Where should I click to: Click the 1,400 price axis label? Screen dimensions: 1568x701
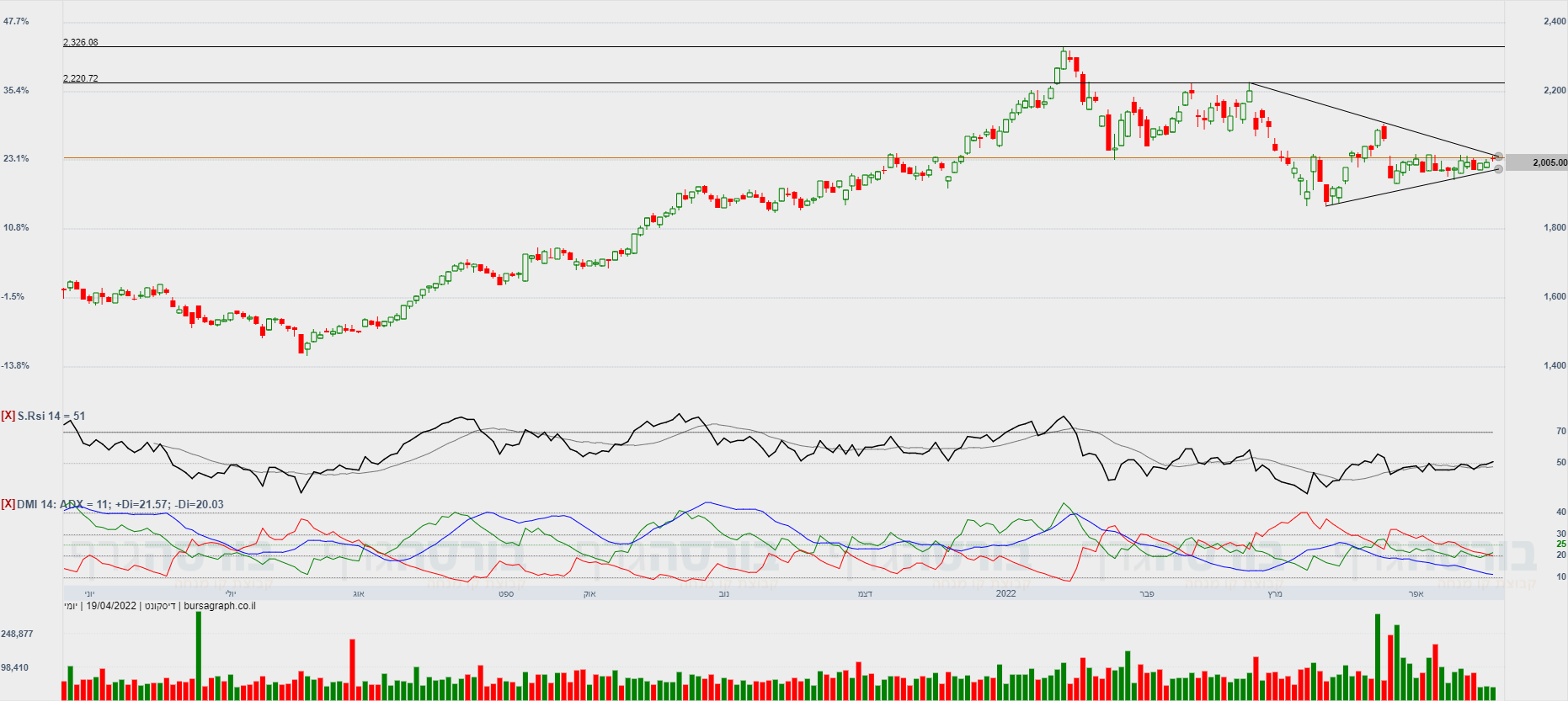(x=1555, y=365)
